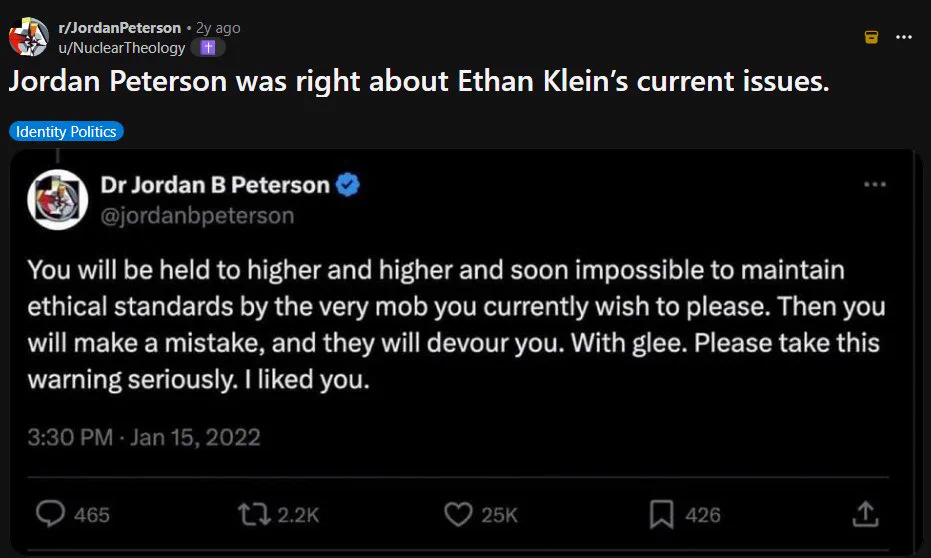Click Jordan Peterson's tweet profile picture
This screenshot has height=558, width=931.
click(x=58, y=199)
